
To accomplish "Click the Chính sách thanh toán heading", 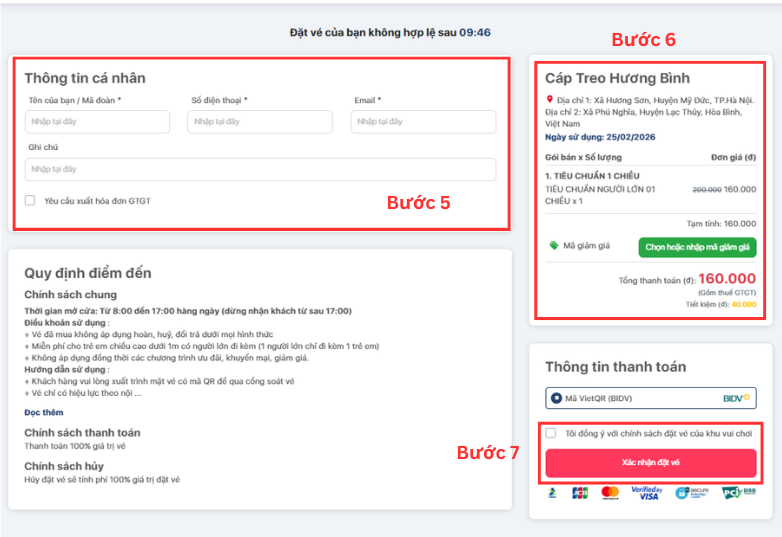I will coord(82,433).
